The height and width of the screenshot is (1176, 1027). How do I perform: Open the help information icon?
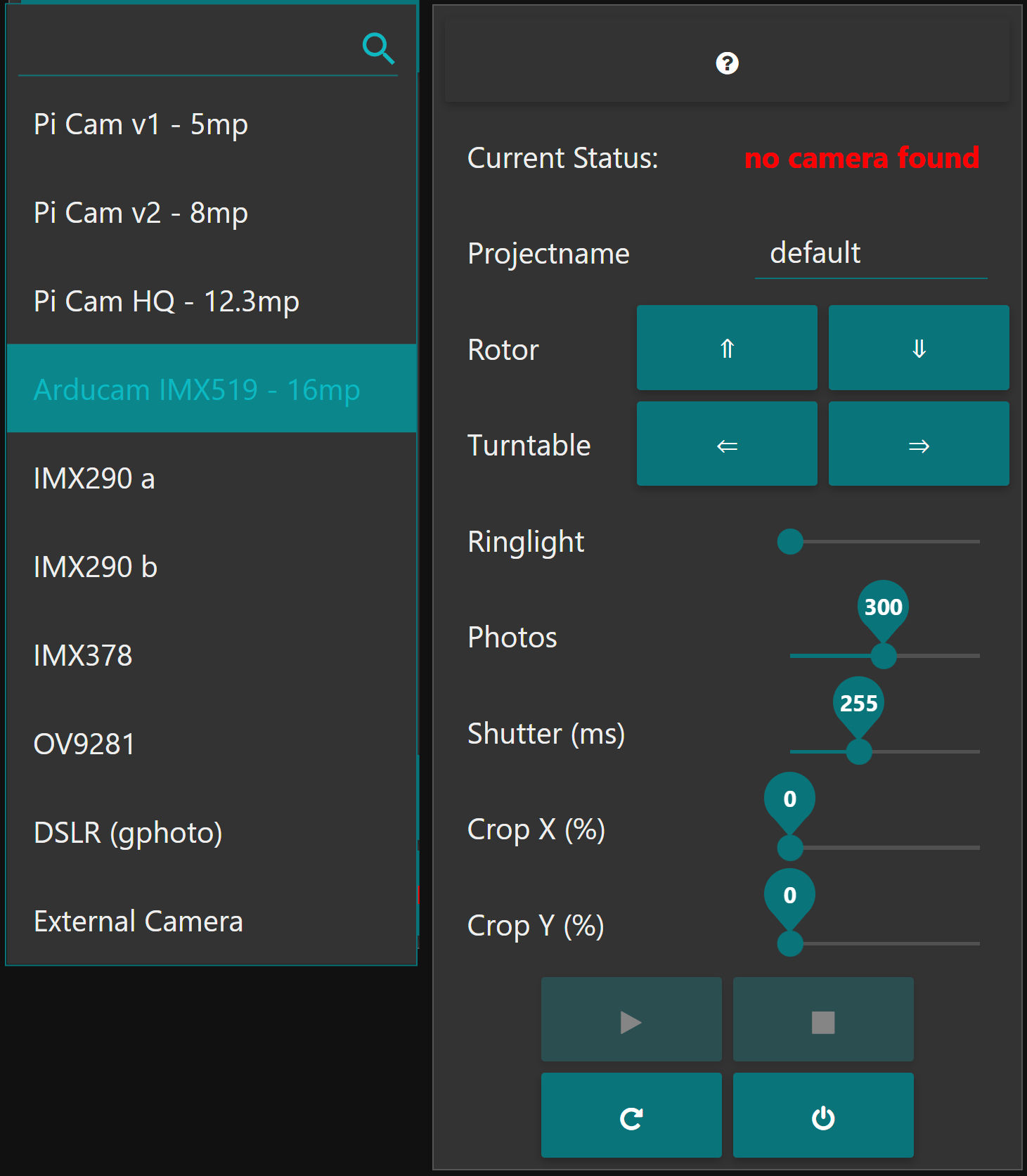(x=727, y=64)
